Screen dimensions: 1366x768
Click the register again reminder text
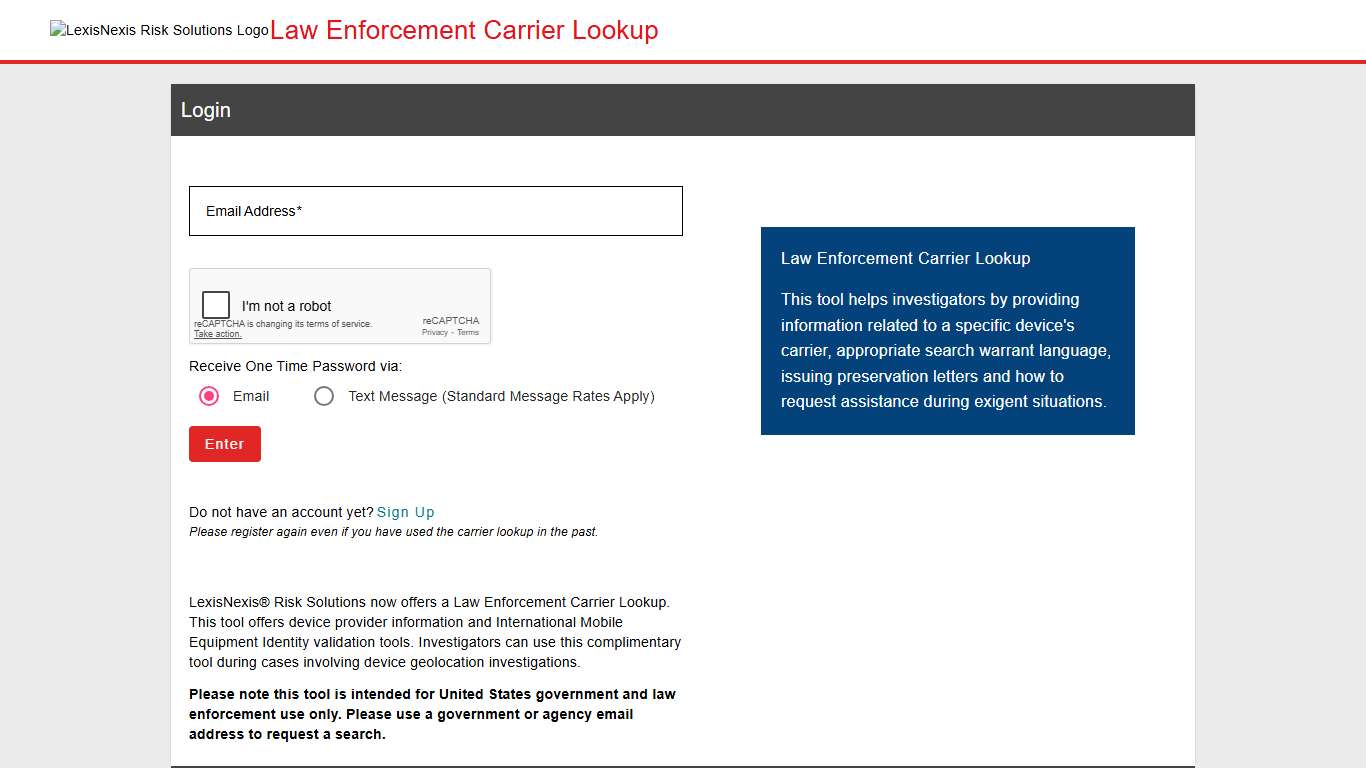tap(392, 531)
